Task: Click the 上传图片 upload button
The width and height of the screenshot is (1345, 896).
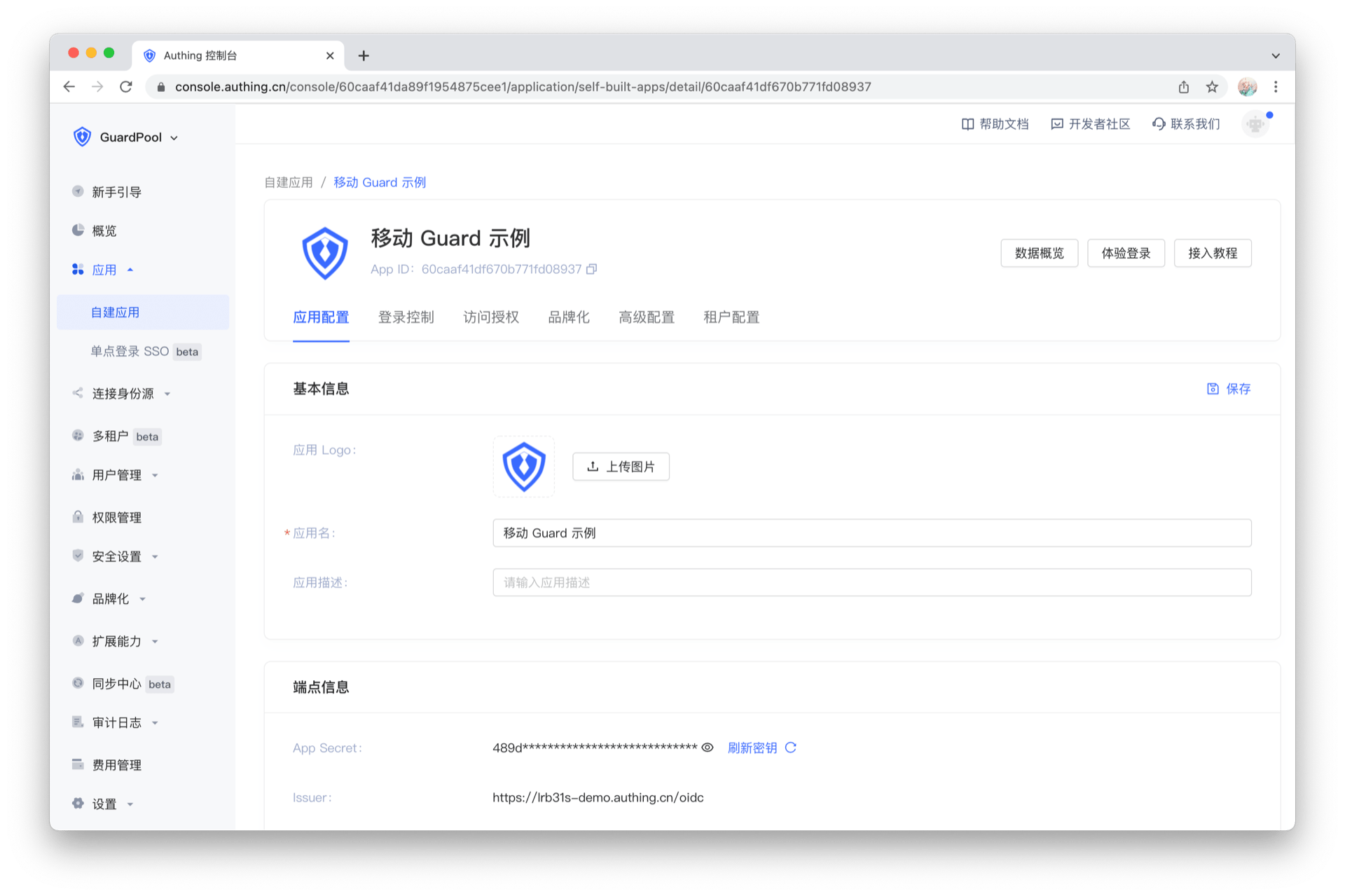Action: tap(621, 467)
